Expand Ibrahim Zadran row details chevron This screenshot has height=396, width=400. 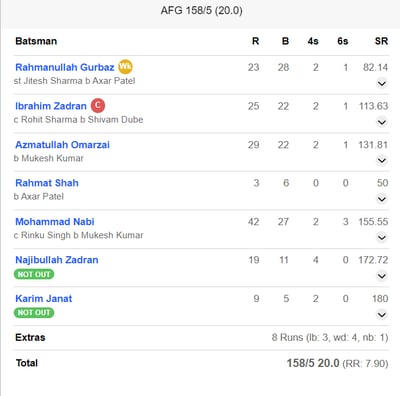click(x=382, y=122)
